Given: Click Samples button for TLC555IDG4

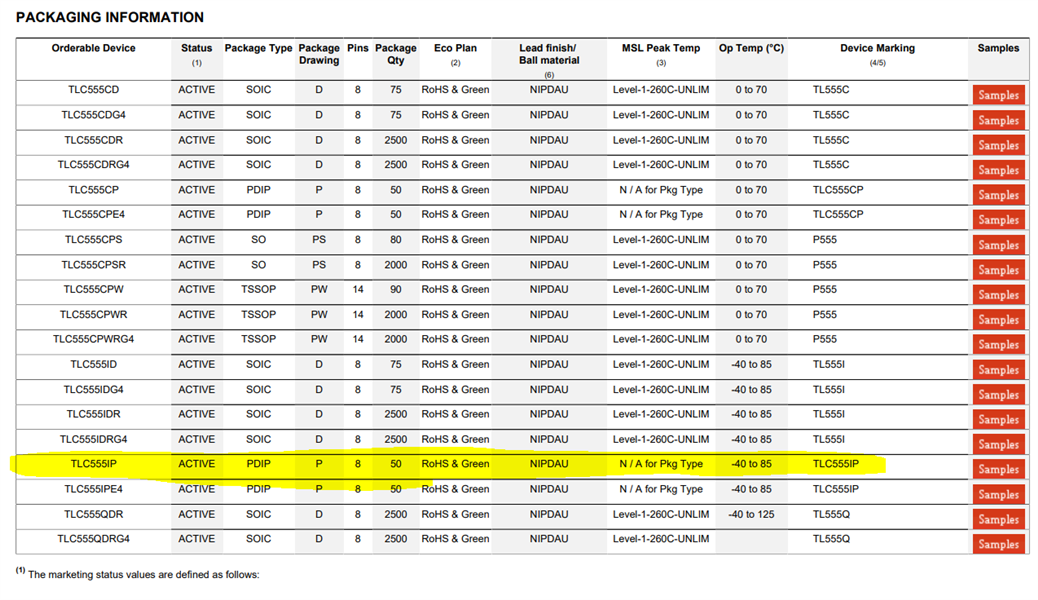Looking at the screenshot, I should point(998,394).
